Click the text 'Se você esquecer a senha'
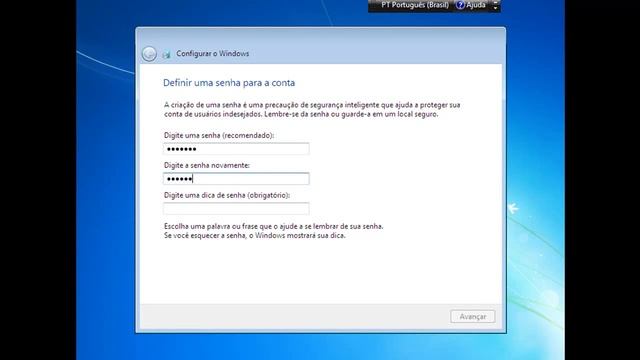The image size is (640, 360). [x=205, y=236]
